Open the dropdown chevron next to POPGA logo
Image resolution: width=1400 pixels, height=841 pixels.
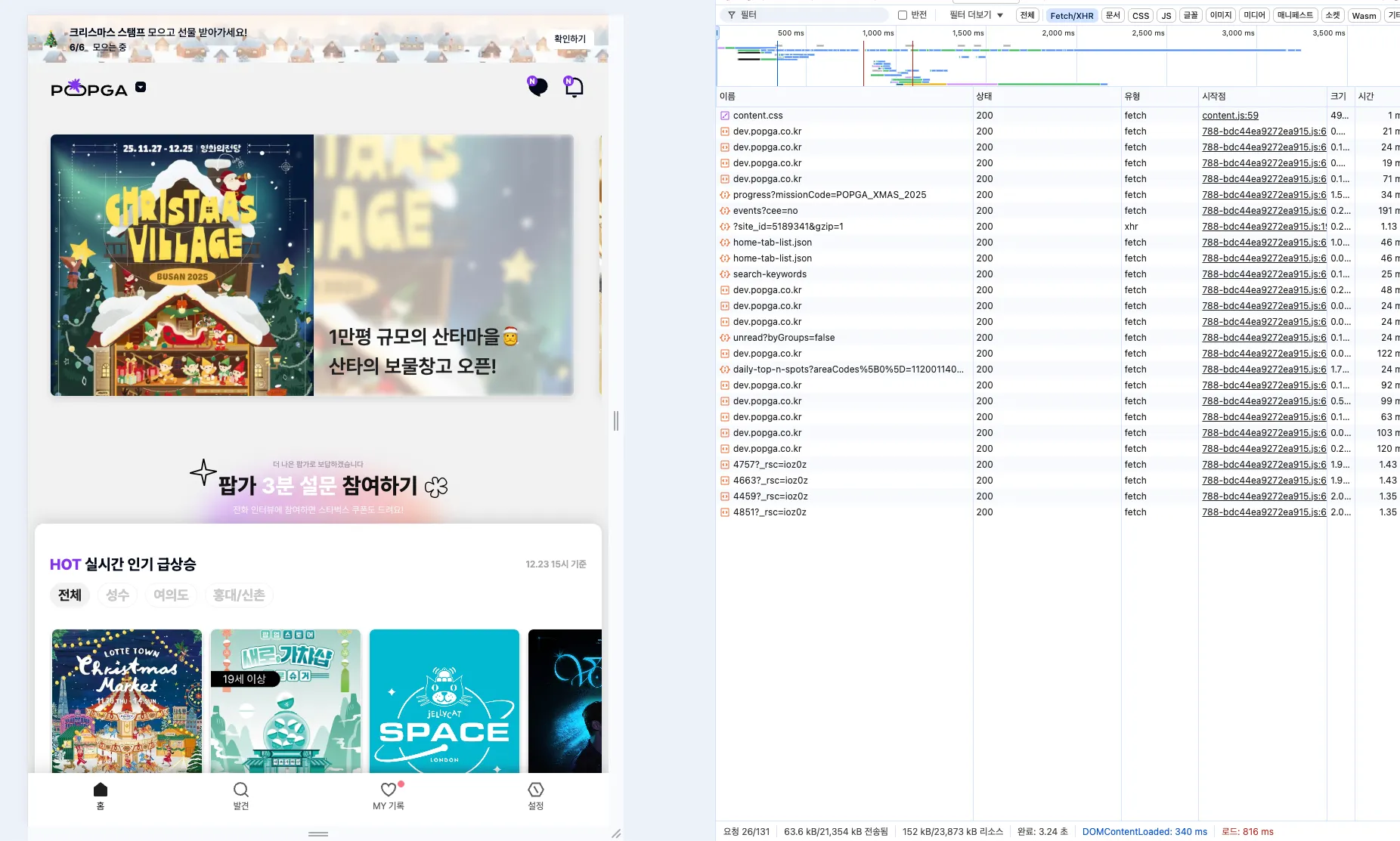point(141,86)
